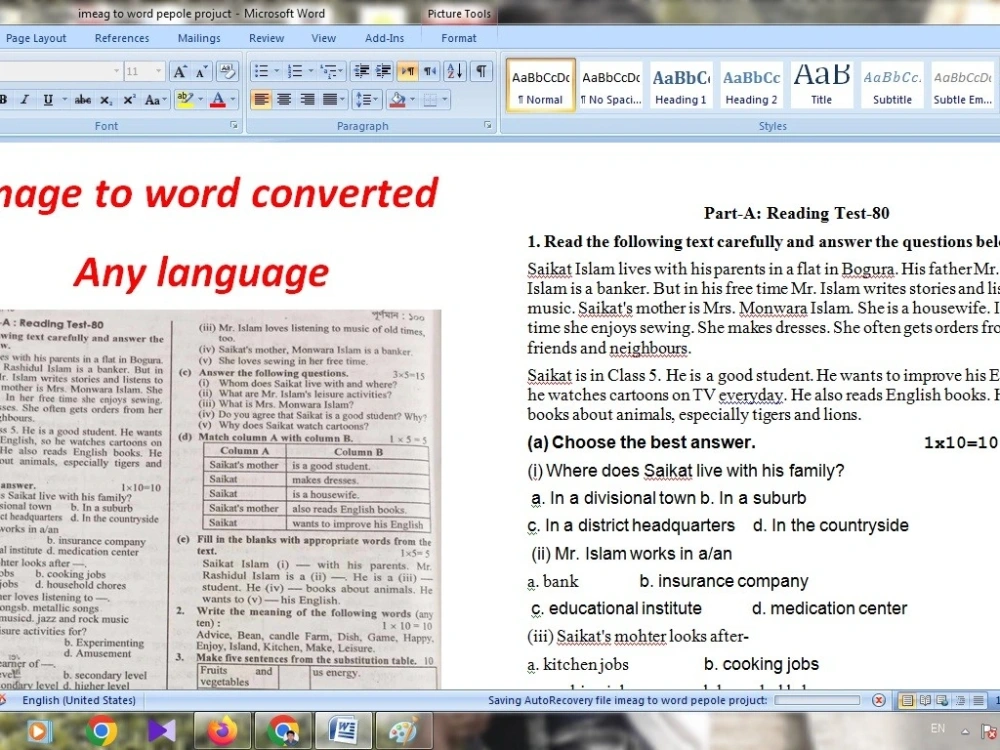Open the font name dropdown arrow
1000x750 pixels.
point(116,71)
